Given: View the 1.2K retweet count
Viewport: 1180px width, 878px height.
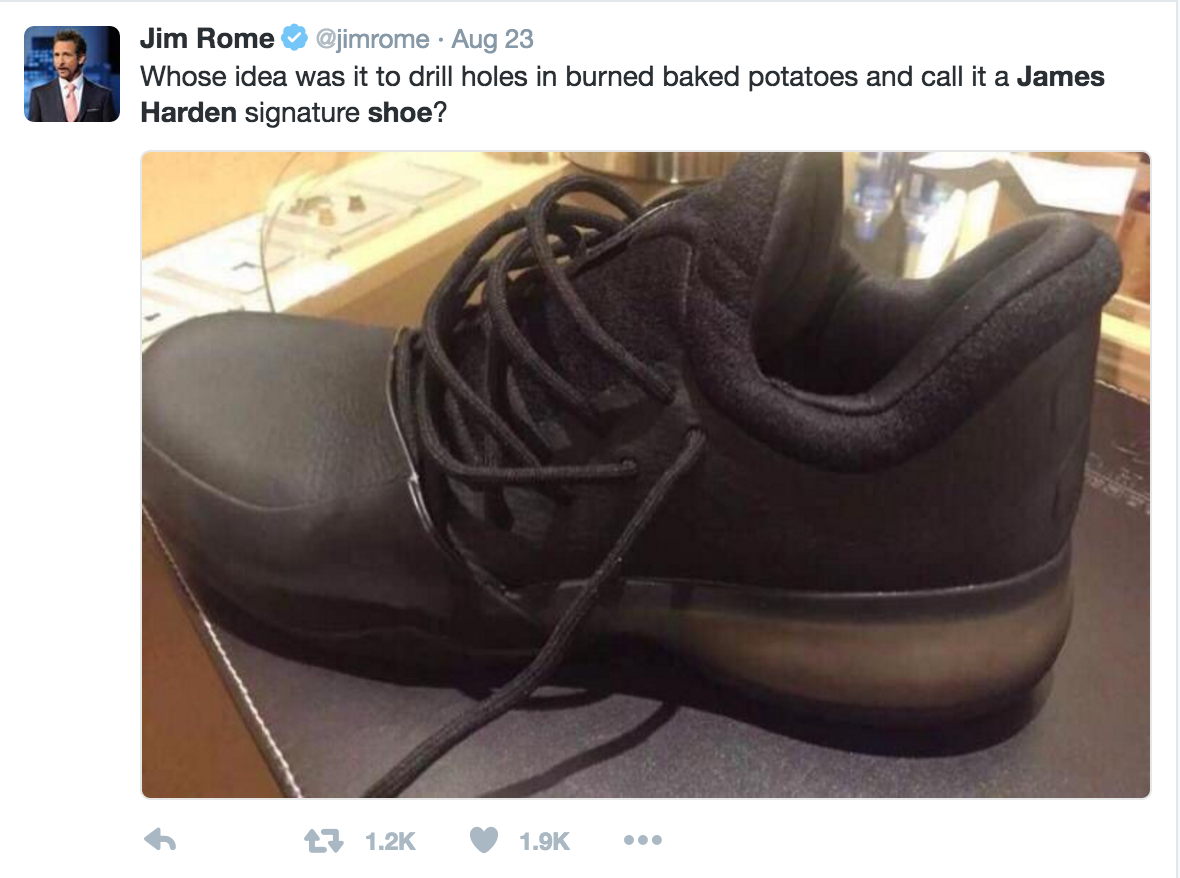Looking at the screenshot, I should (x=390, y=841).
